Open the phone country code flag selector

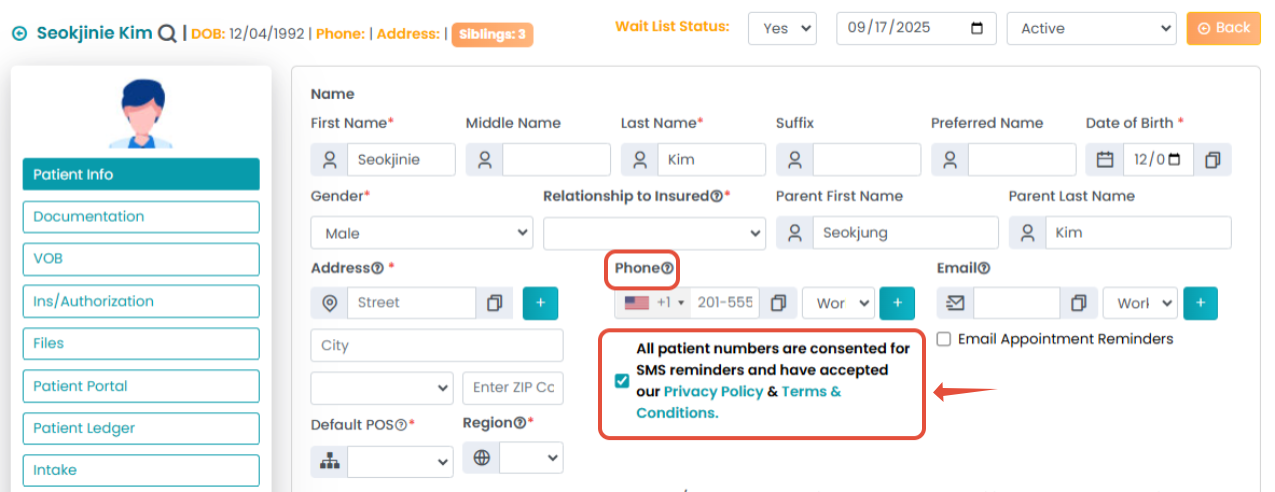click(652, 303)
